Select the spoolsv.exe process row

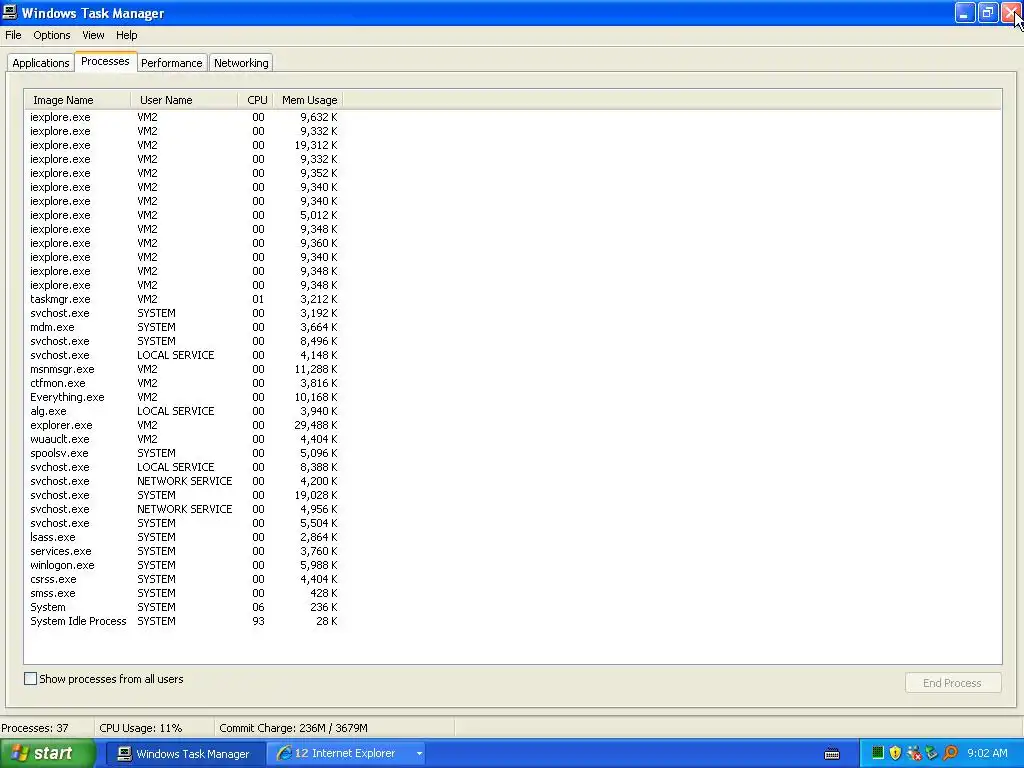tap(184, 453)
